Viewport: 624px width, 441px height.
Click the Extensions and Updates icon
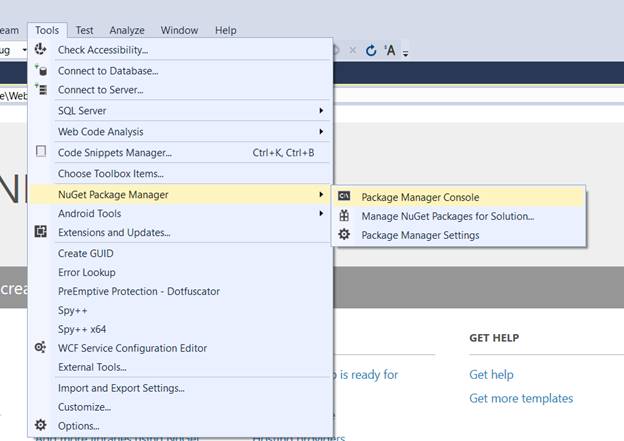[41, 232]
